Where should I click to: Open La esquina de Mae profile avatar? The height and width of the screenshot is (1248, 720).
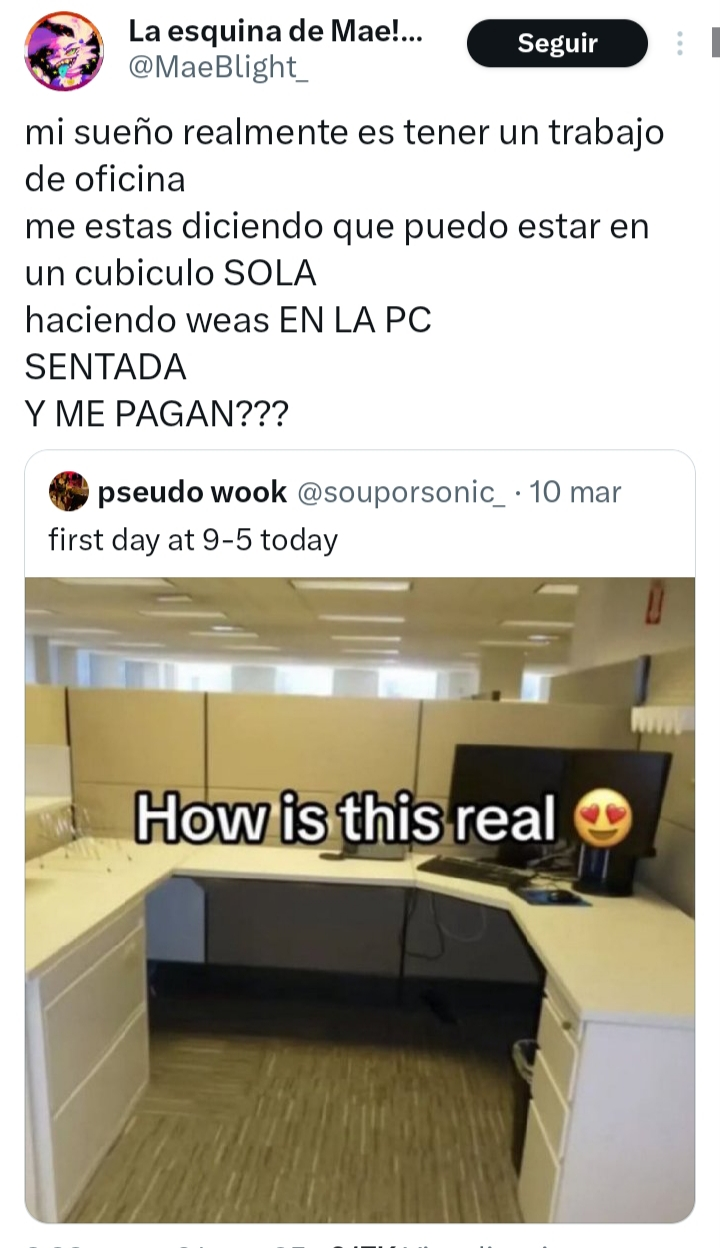(x=64, y=51)
